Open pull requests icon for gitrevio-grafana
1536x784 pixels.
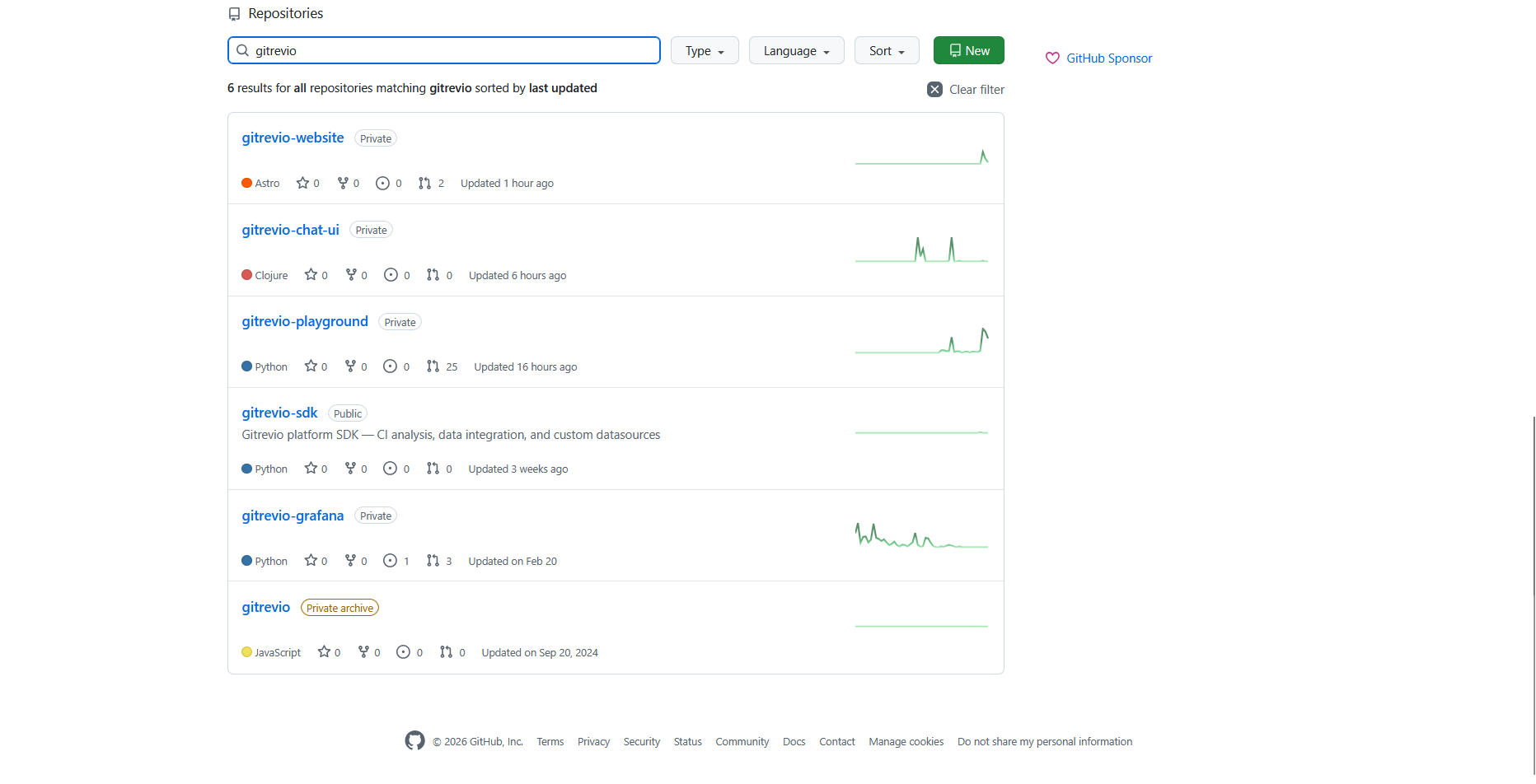coord(433,560)
